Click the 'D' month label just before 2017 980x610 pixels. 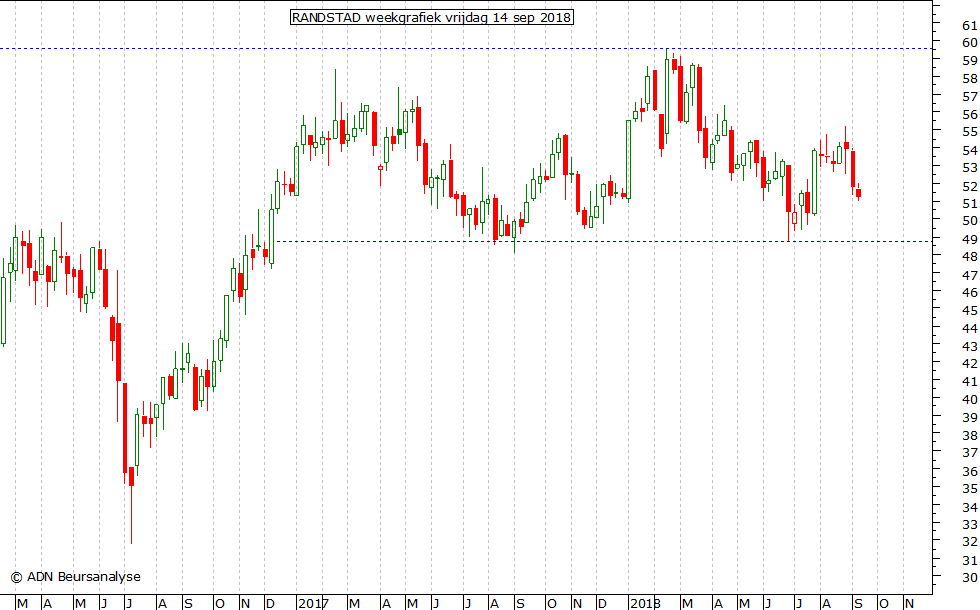click(x=271, y=604)
